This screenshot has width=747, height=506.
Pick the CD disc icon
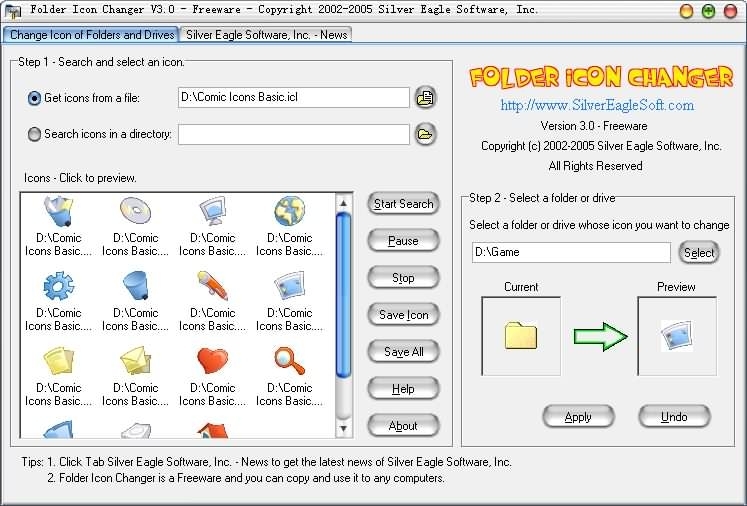tap(135, 211)
